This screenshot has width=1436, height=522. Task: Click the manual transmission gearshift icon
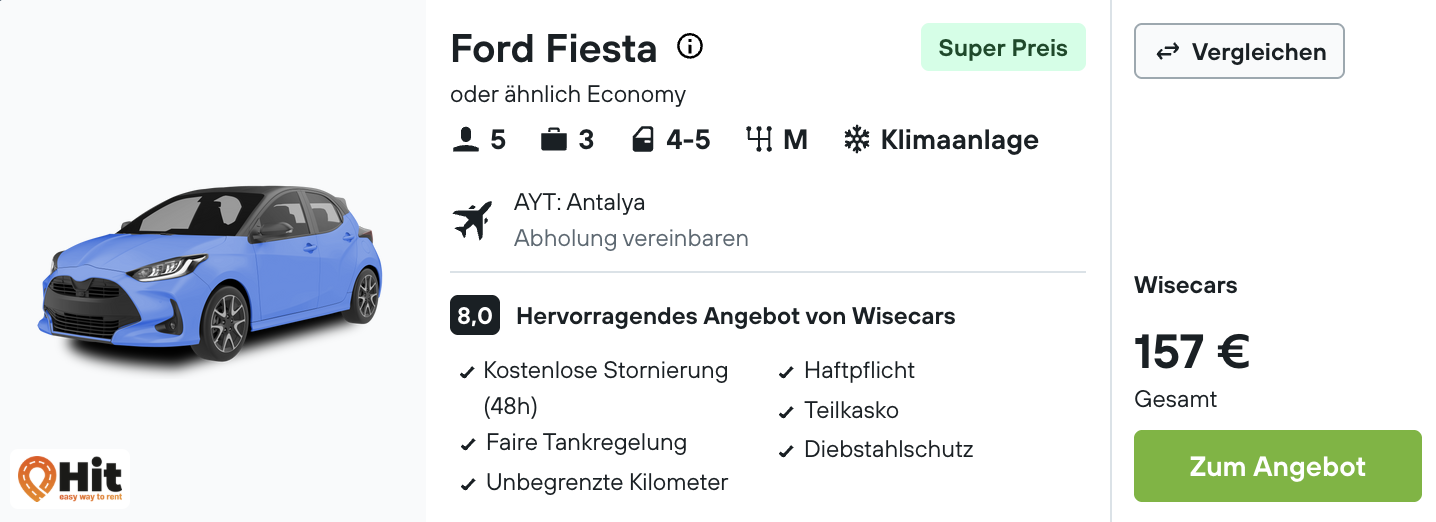coord(760,140)
